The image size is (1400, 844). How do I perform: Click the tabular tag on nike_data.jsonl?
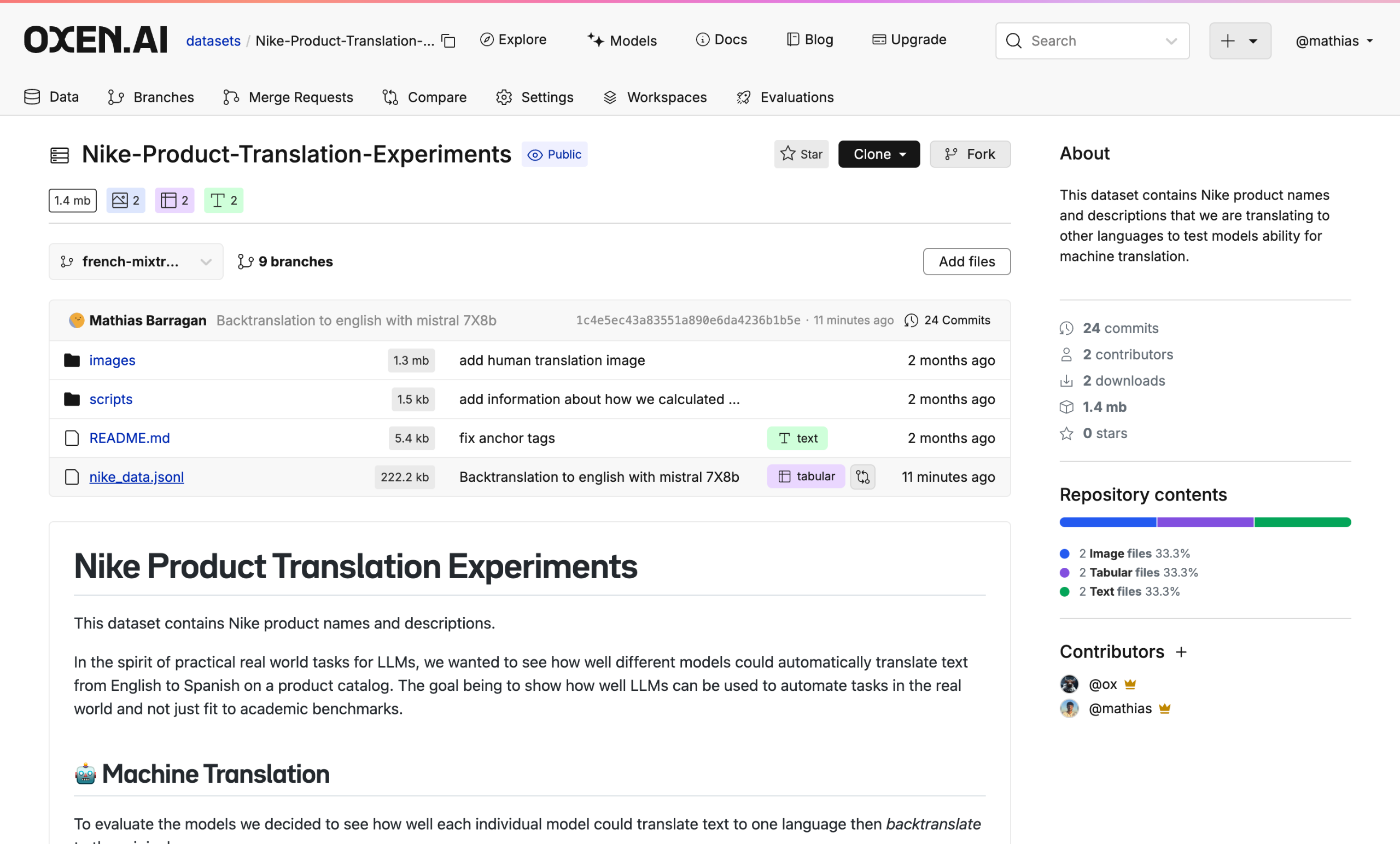(806, 477)
